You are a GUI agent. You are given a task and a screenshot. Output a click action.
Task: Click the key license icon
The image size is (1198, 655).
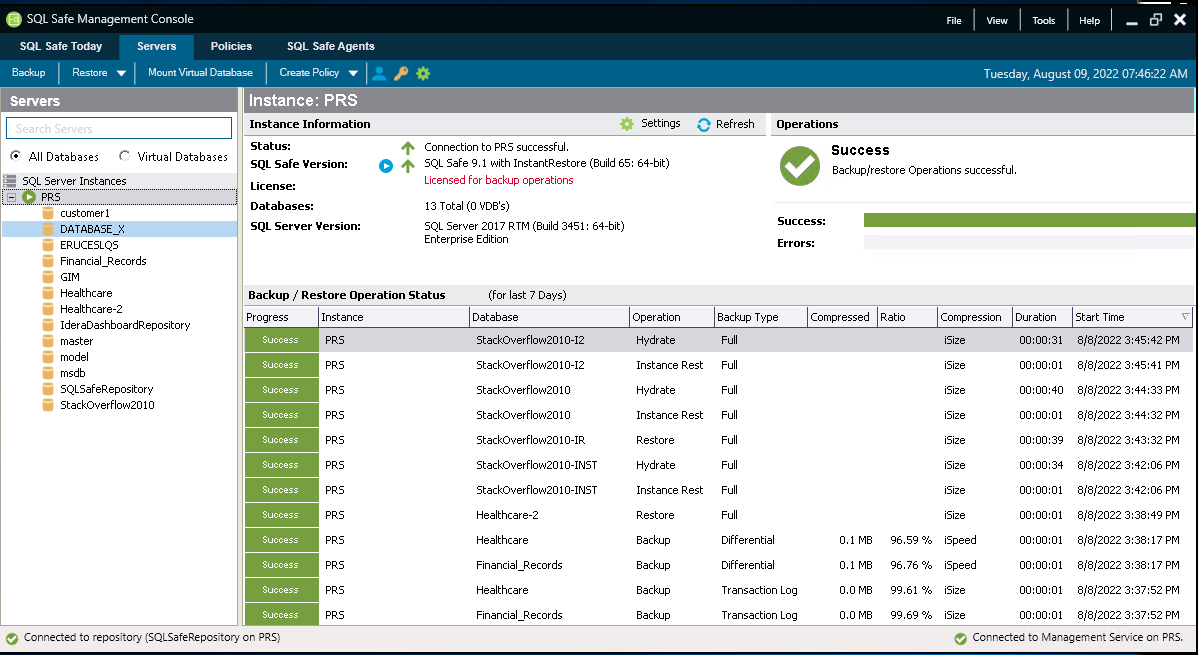point(401,73)
